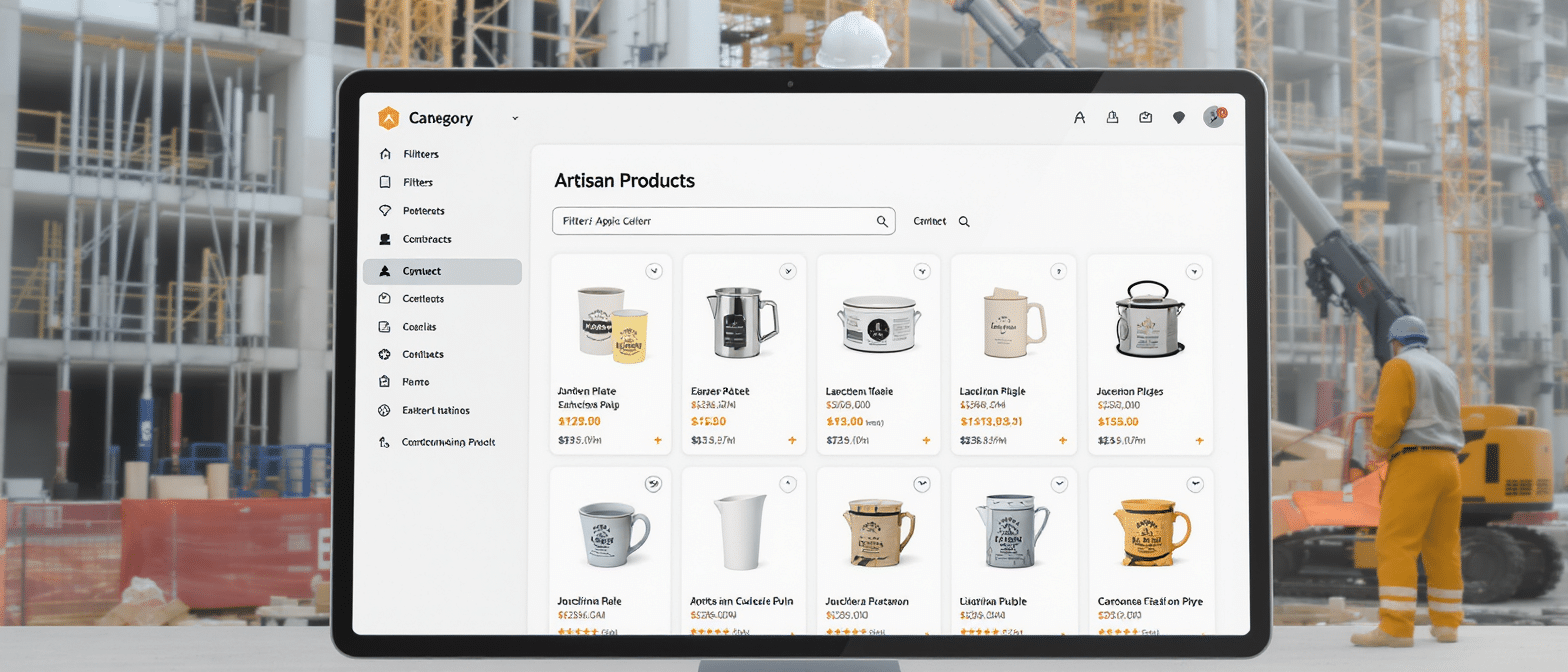This screenshot has width=1568, height=672.
Task: Click the bell-shaped icon in top bar
Action: [1112, 118]
